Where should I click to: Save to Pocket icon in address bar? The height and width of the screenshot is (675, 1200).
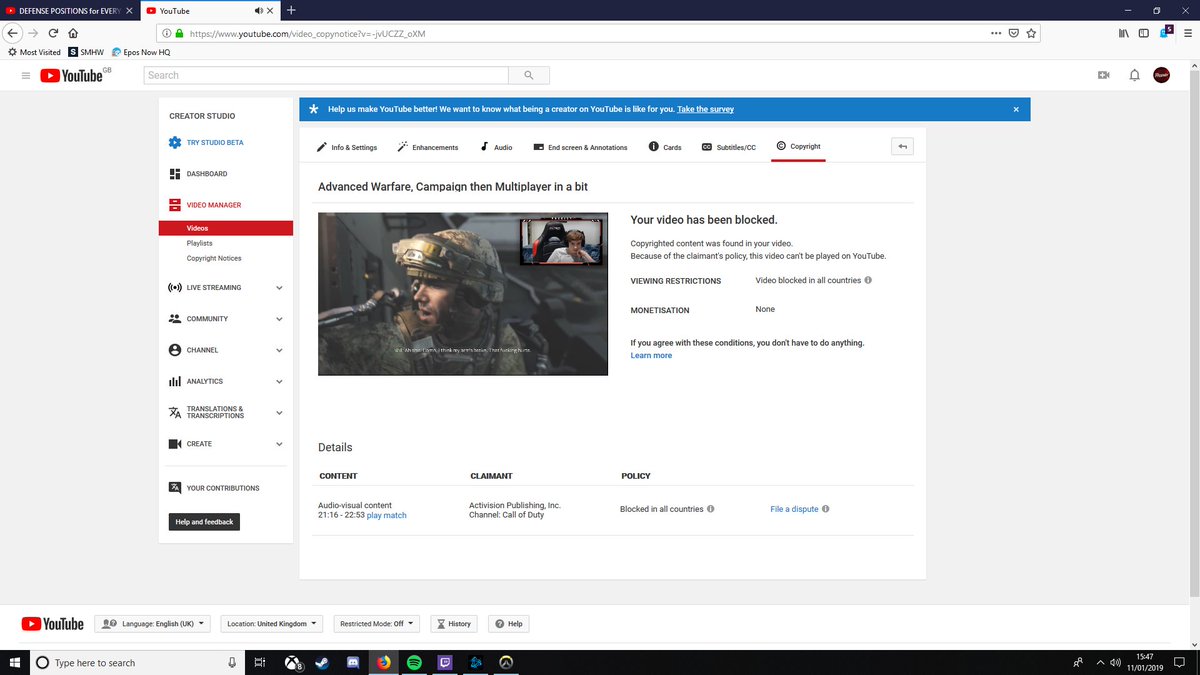(1013, 32)
